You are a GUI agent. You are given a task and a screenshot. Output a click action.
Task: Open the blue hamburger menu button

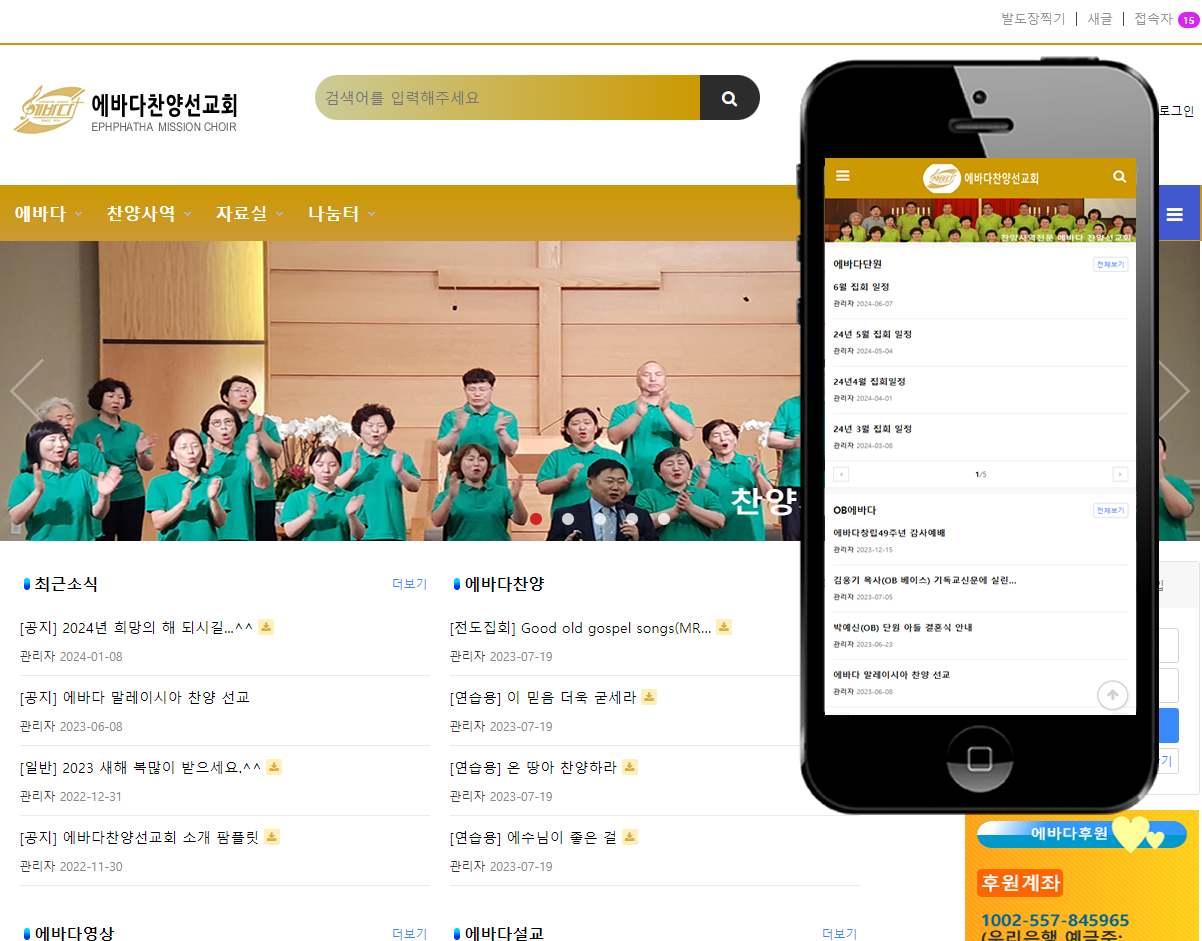coord(1175,214)
